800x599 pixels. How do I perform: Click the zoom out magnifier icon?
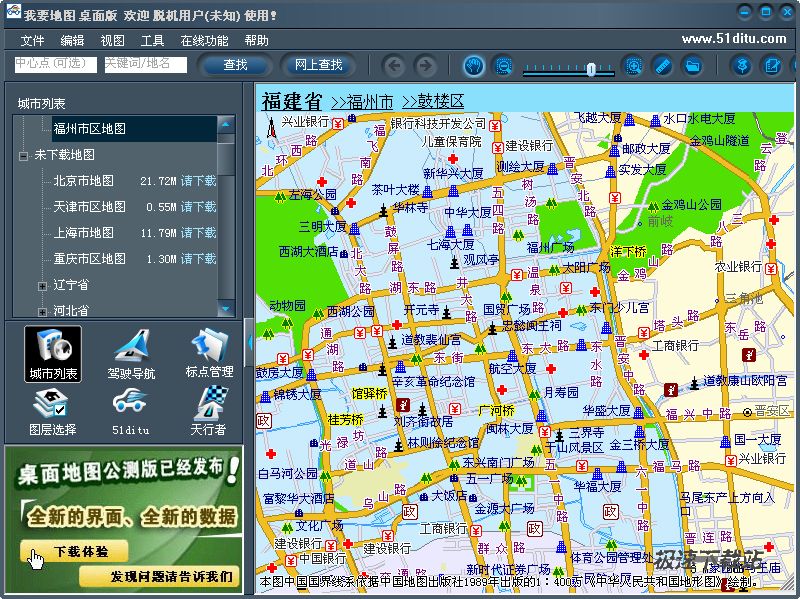tap(504, 66)
